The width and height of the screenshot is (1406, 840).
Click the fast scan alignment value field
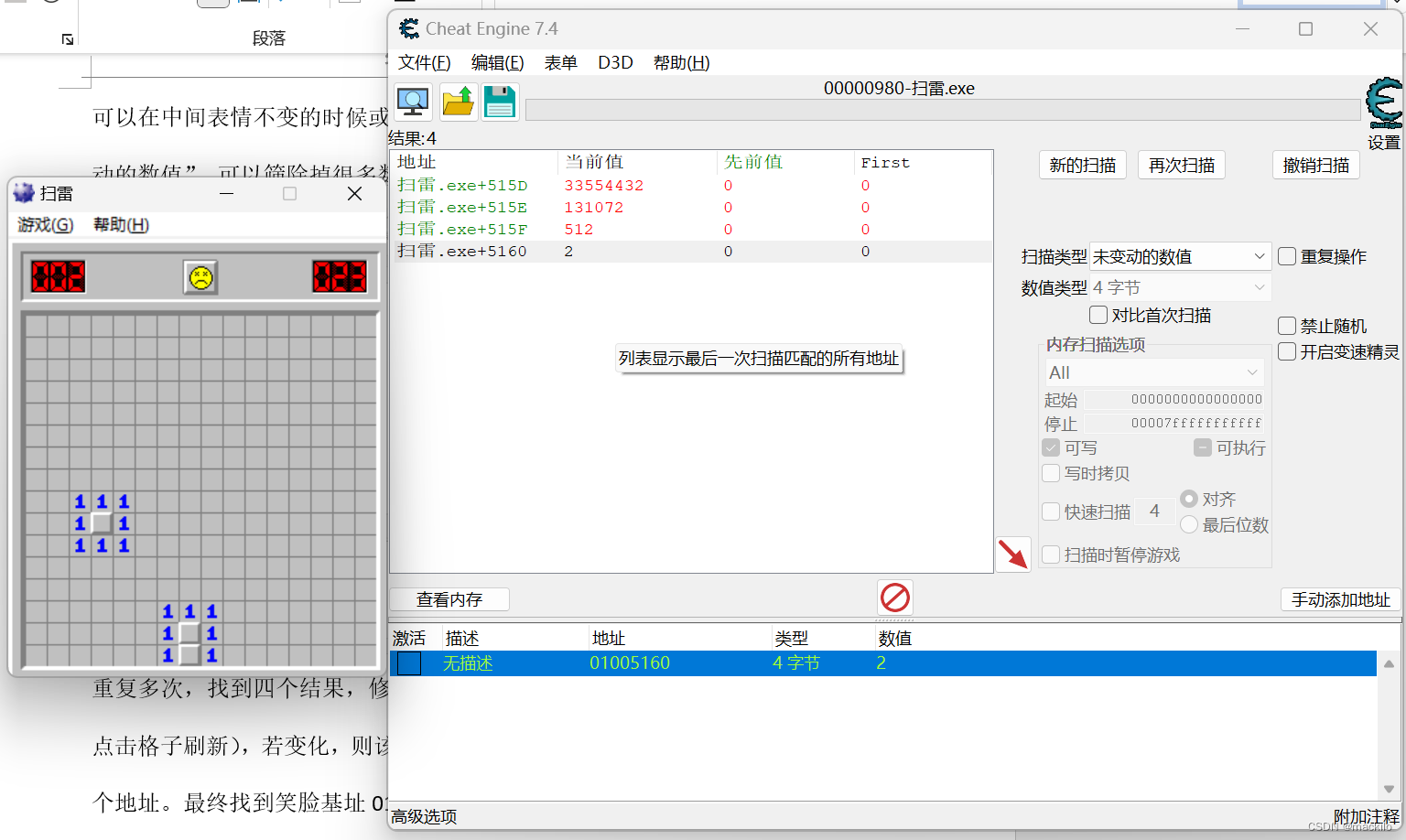1155,512
